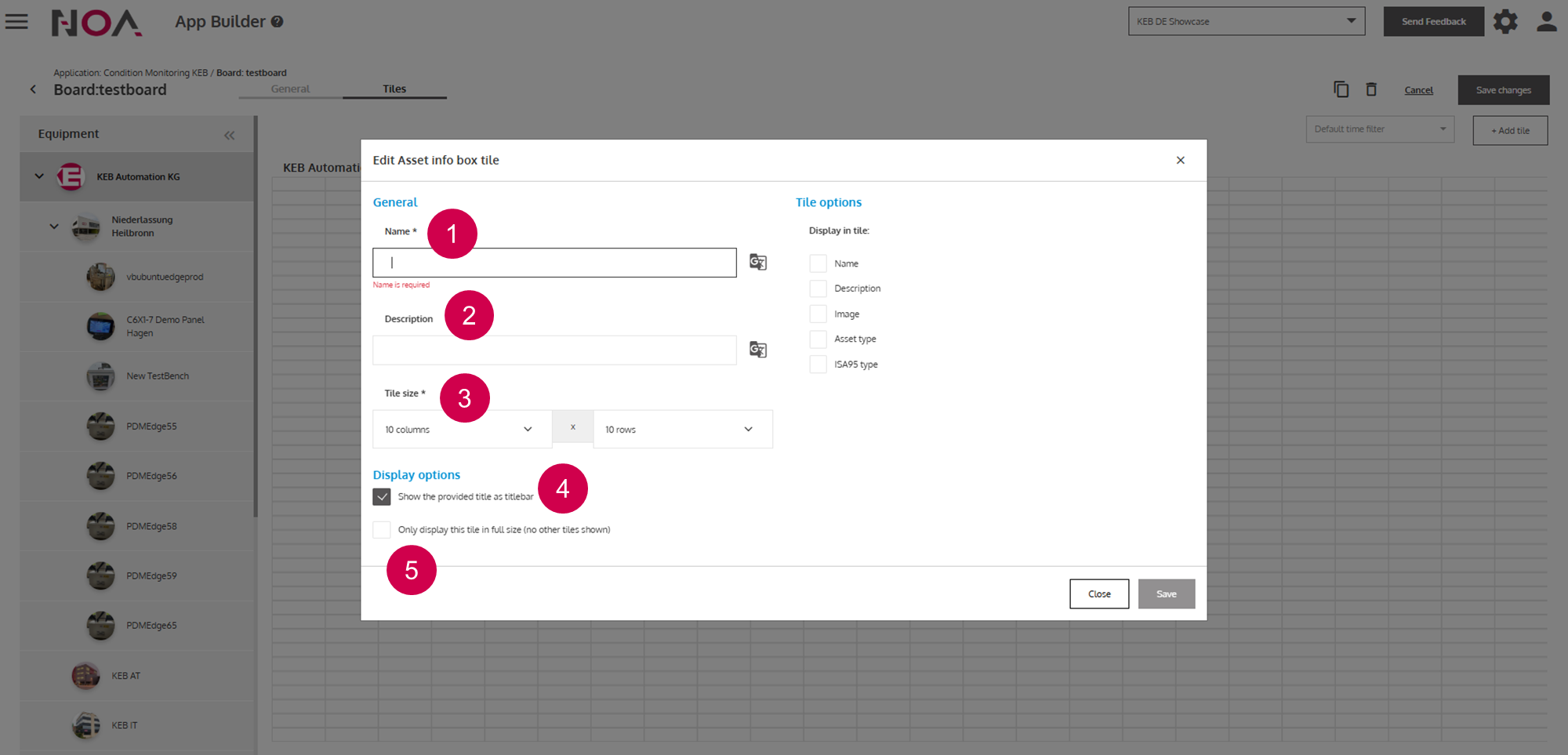Screen dimensions: 1568x755
Task: Open the hamburger navigation menu
Action: [16, 21]
